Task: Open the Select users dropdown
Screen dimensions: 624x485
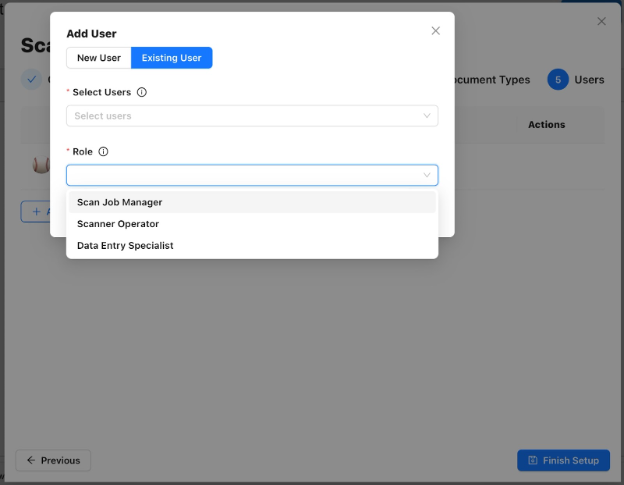Action: click(x=252, y=116)
